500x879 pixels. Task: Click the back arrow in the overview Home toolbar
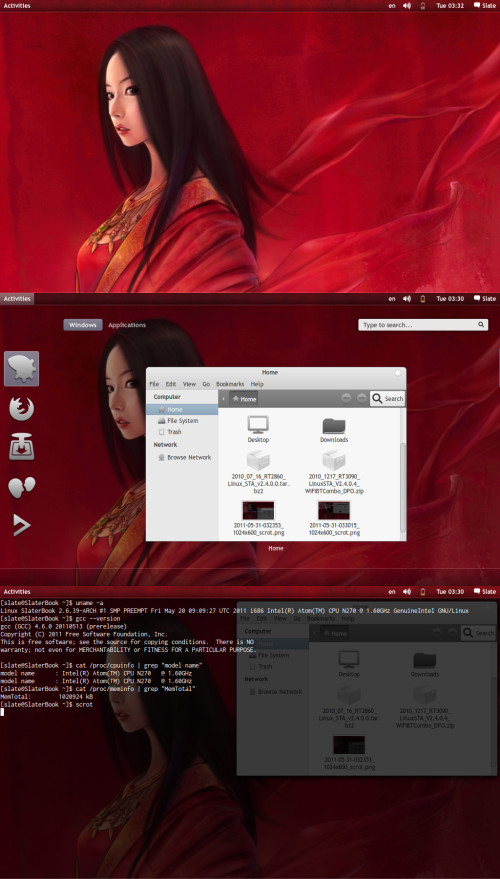(346, 398)
